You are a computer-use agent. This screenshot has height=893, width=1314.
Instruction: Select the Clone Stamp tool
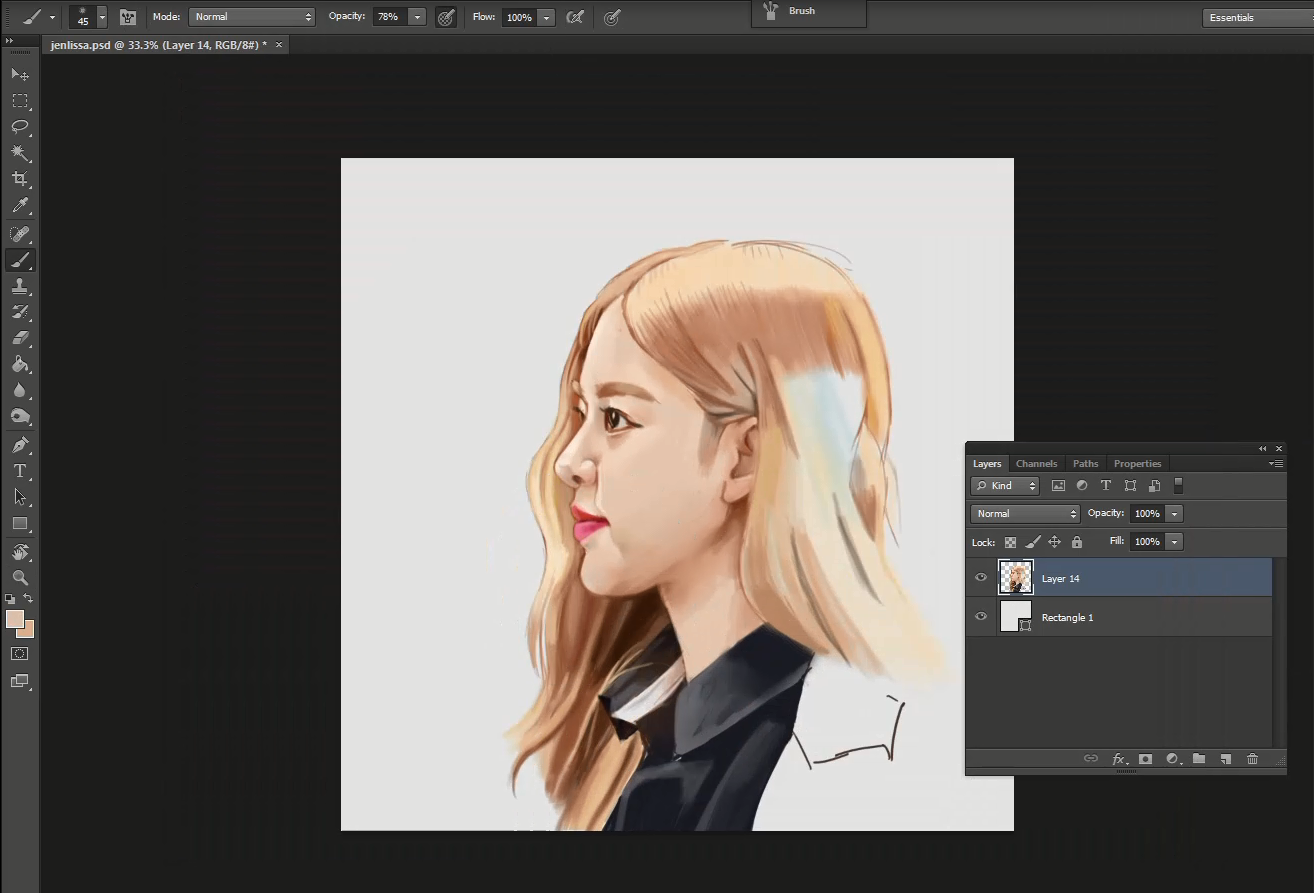click(19, 286)
